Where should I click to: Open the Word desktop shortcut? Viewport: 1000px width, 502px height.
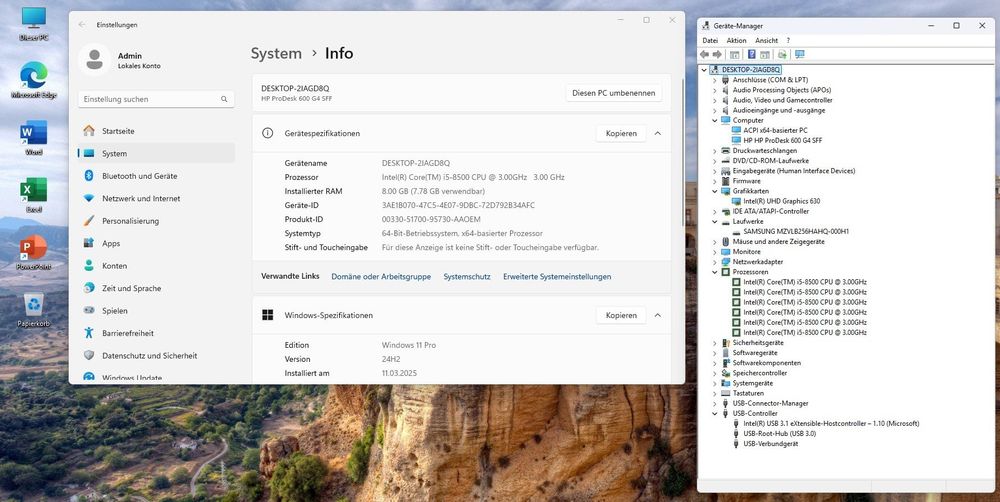pyautogui.click(x=33, y=134)
